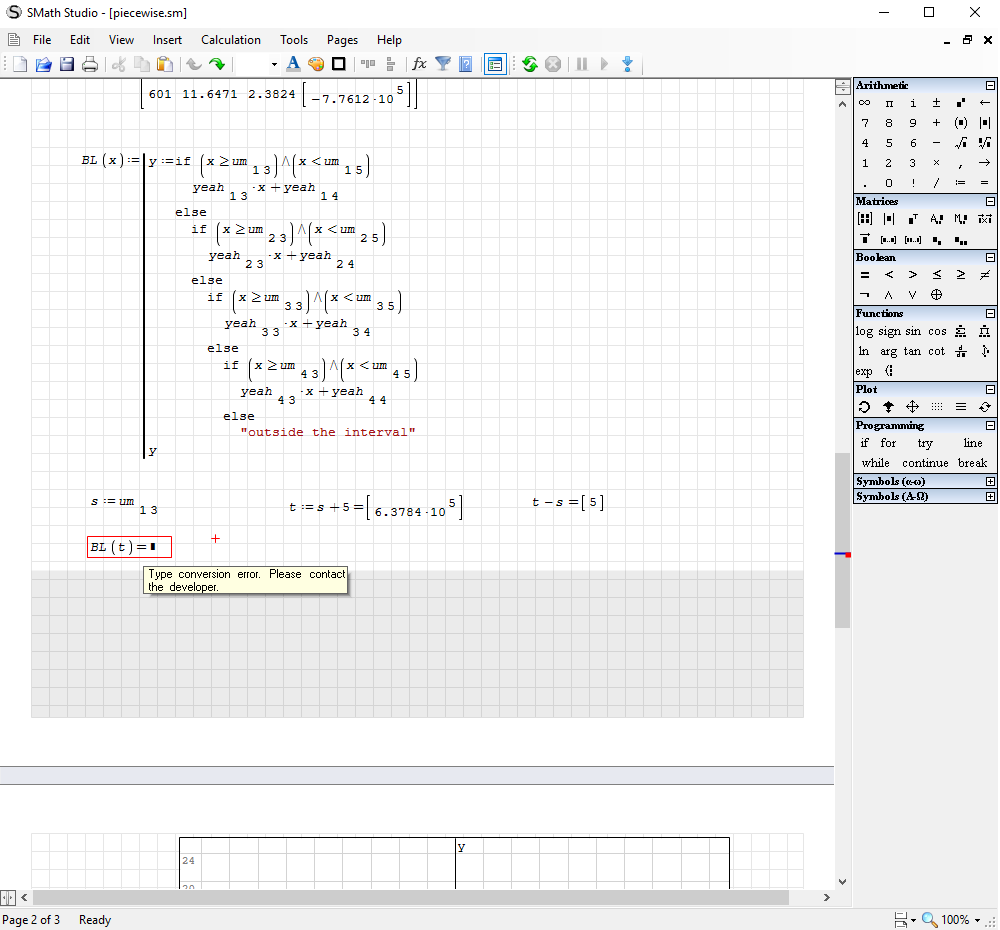This screenshot has height=930, width=1000.
Task: Insert a function using the fx toolbar icon
Action: coord(418,63)
